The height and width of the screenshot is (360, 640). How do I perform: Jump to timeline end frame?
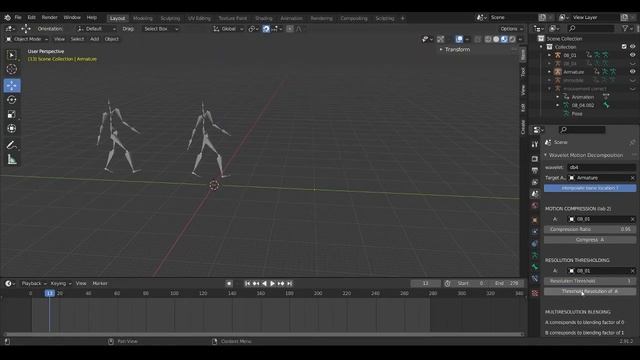pos(289,283)
